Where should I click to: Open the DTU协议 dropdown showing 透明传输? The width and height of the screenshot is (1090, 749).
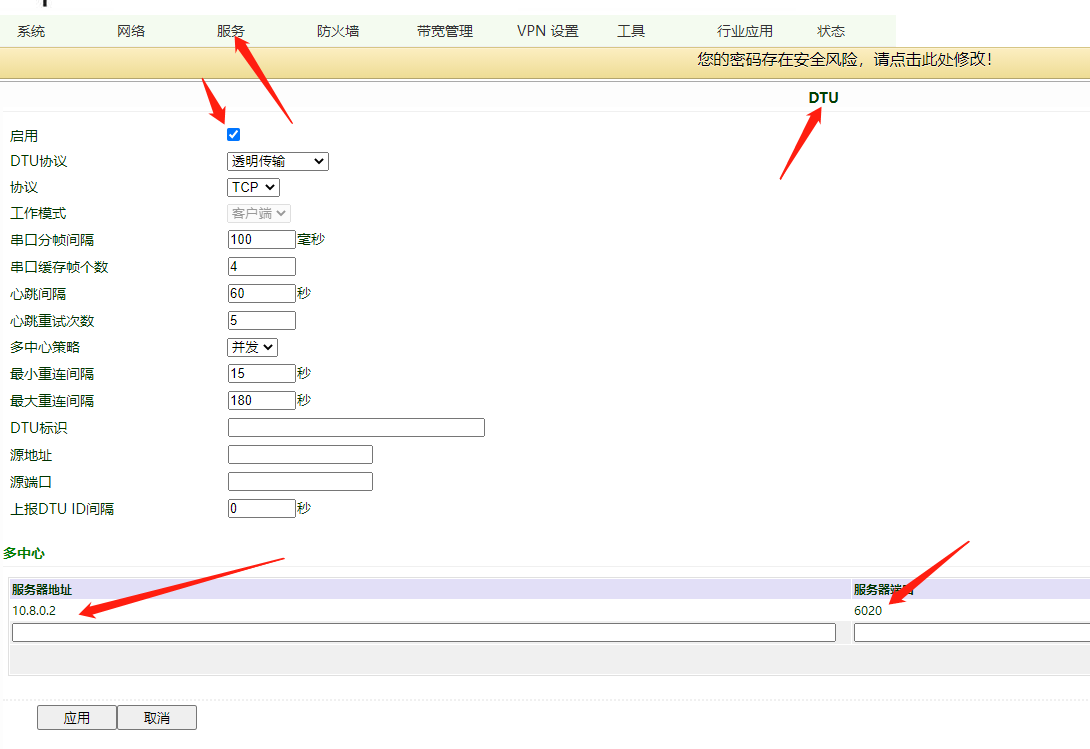click(277, 160)
